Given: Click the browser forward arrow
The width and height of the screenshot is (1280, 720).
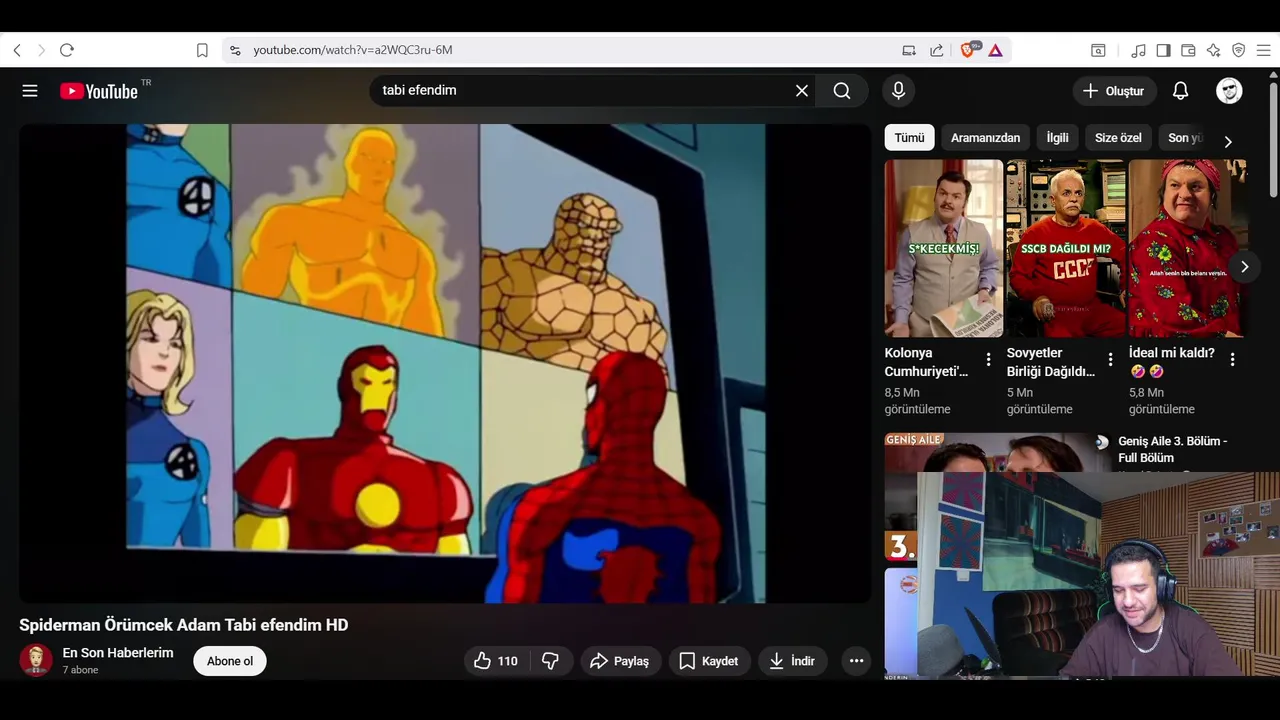Looking at the screenshot, I should coord(41,50).
